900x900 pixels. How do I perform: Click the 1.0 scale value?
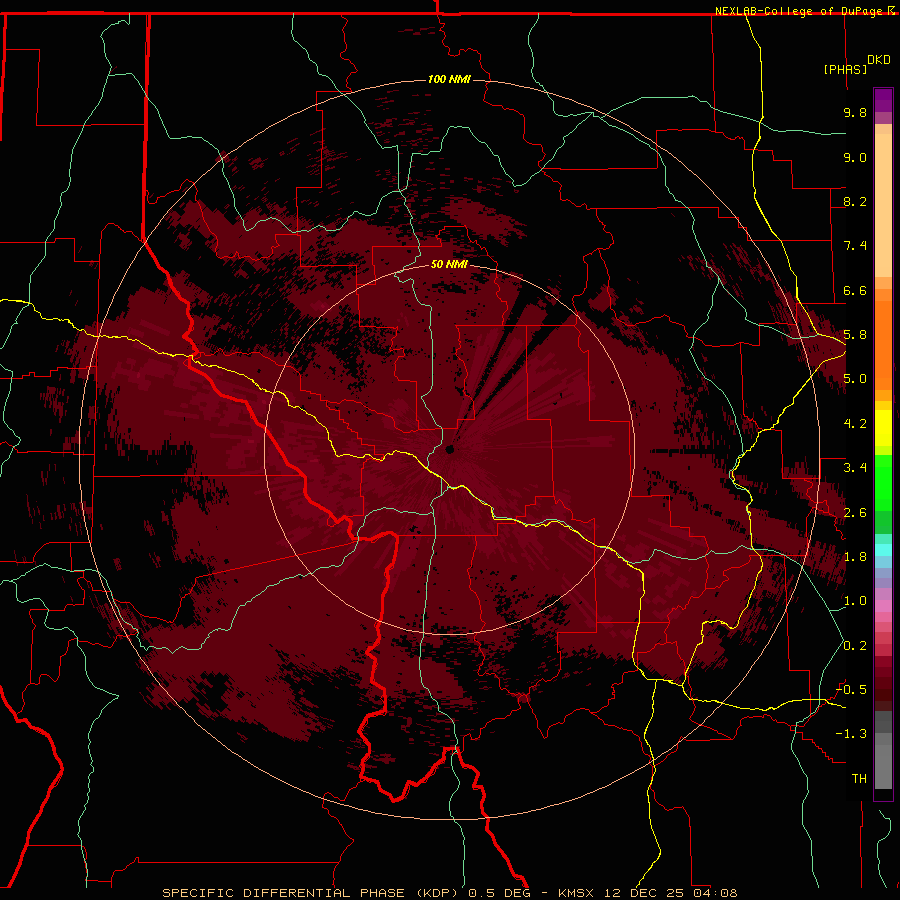click(x=855, y=601)
